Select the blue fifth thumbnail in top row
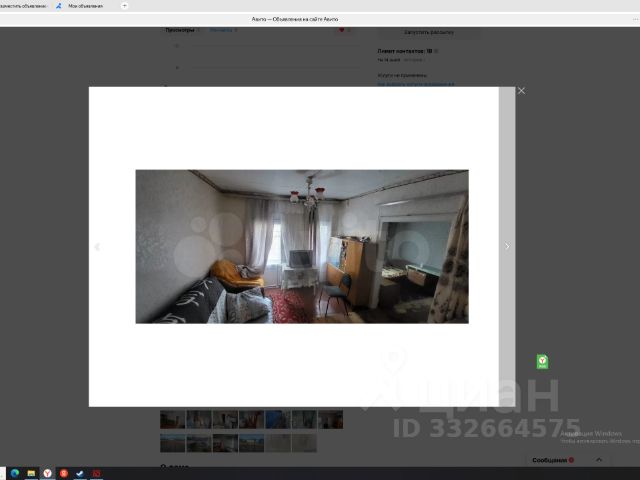The image size is (640, 480). [278, 420]
